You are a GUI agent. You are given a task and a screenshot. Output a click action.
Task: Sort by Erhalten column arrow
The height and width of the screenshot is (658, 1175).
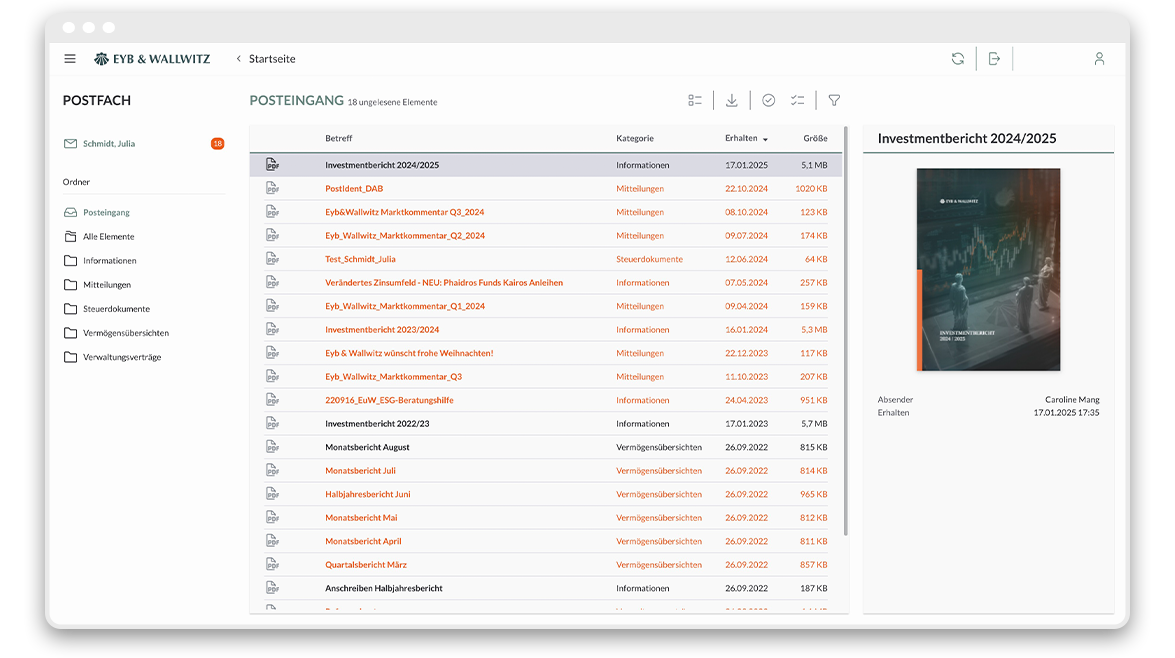point(765,139)
